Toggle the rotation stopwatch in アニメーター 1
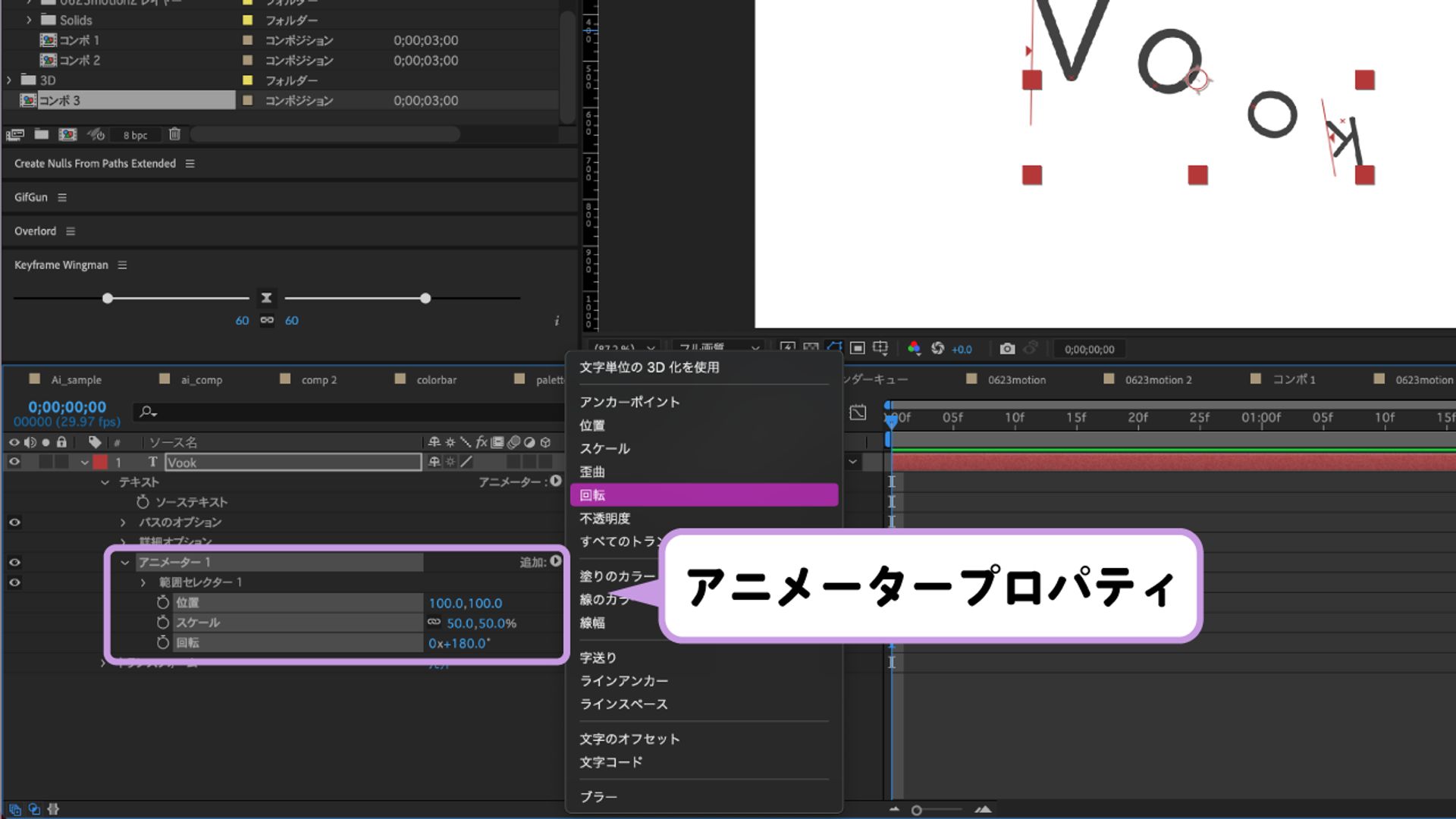This screenshot has width=1456, height=819. tap(162, 642)
